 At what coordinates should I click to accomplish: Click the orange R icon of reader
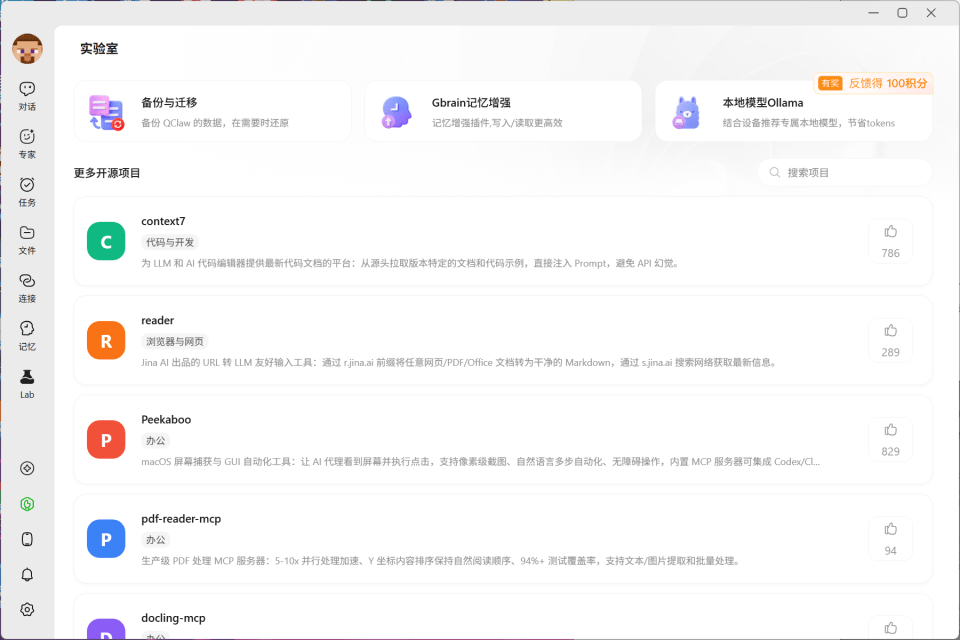coord(106,341)
